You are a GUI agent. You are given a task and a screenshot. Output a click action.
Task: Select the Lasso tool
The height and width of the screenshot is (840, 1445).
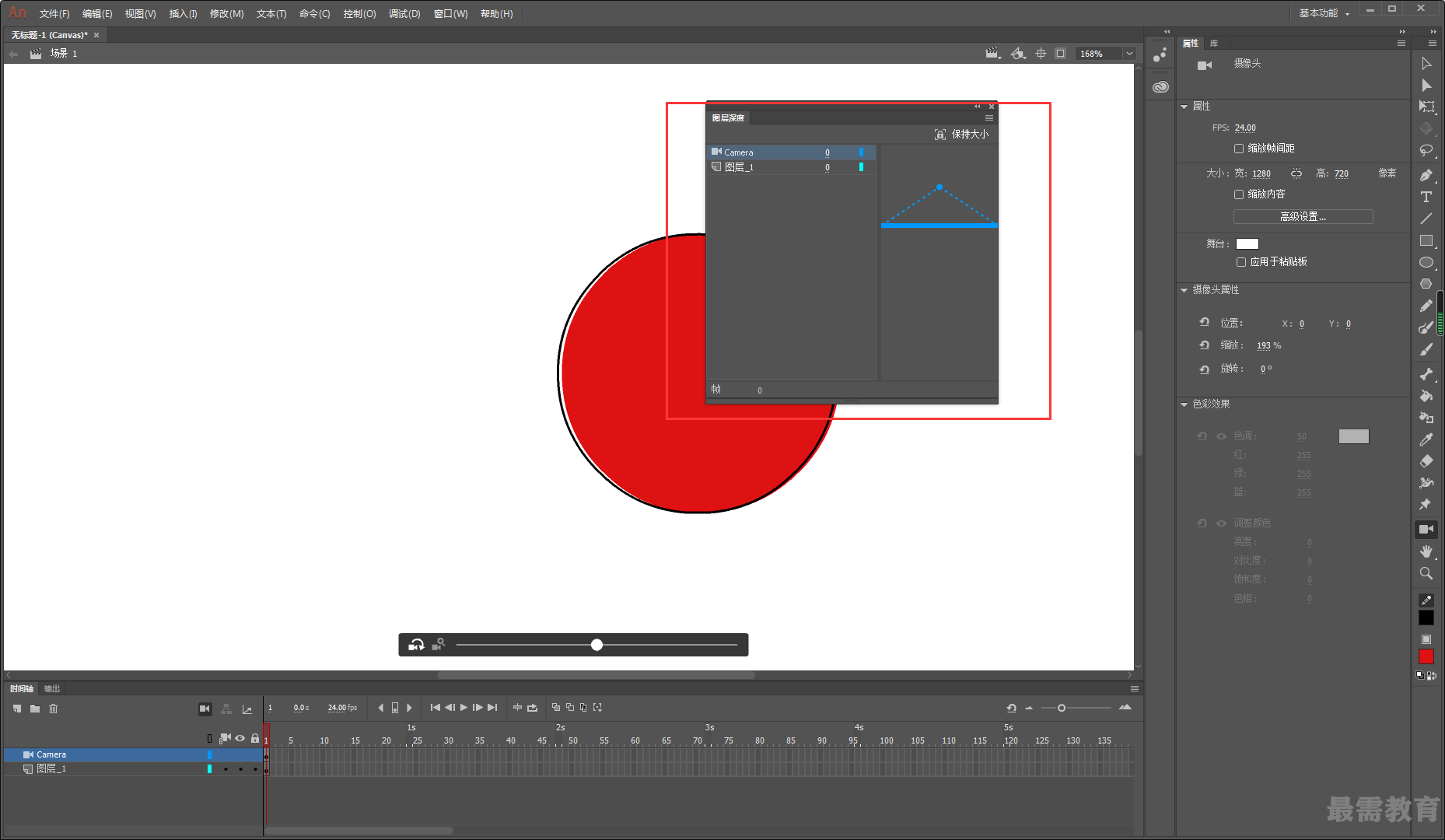tap(1426, 150)
